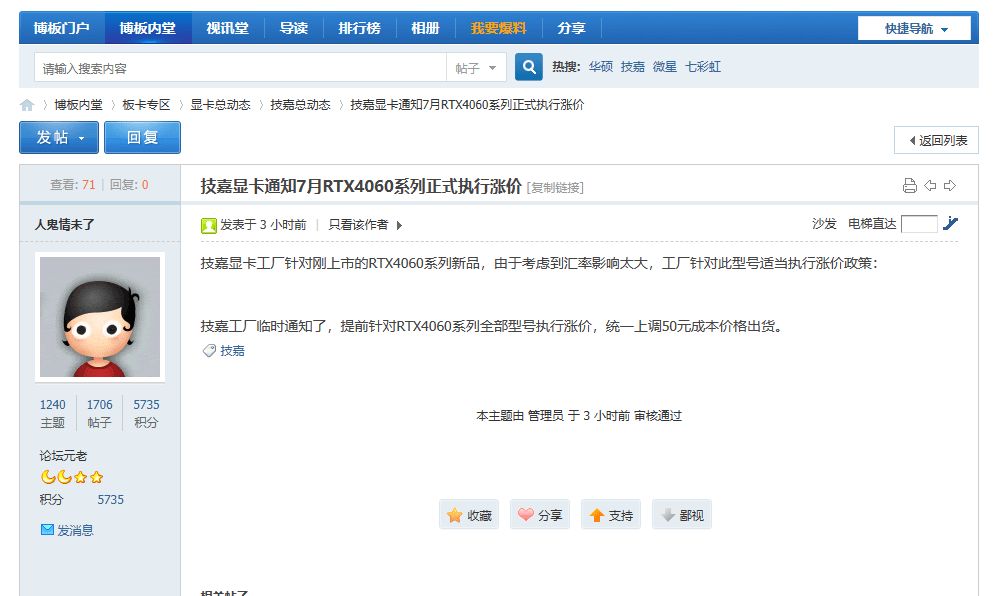
Task: Click the 沙发 floor label
Action: [824, 224]
